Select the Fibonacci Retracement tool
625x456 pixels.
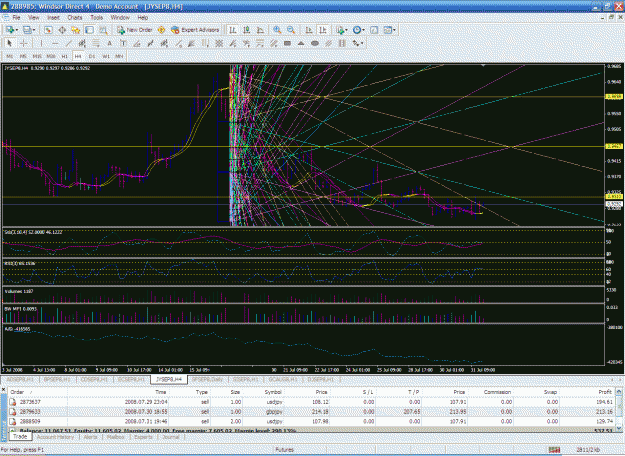coord(96,43)
